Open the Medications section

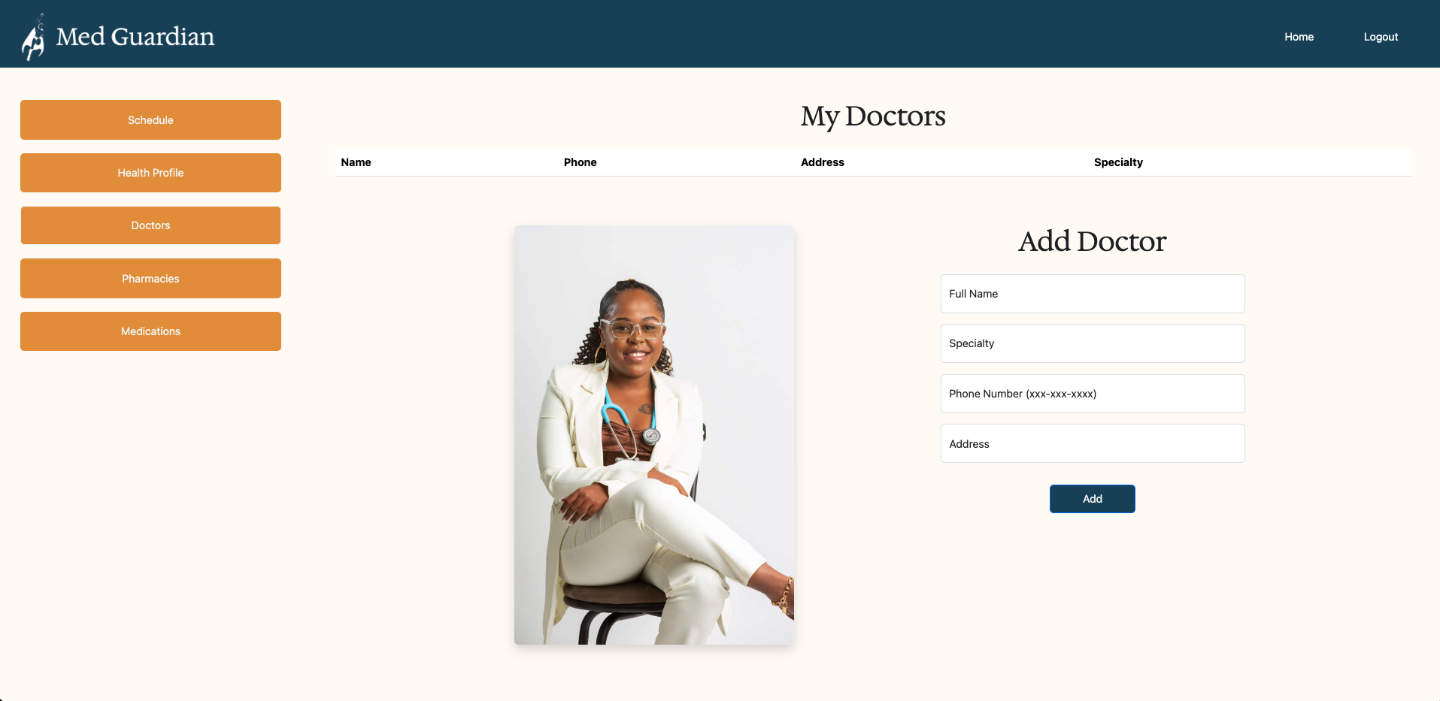click(150, 331)
